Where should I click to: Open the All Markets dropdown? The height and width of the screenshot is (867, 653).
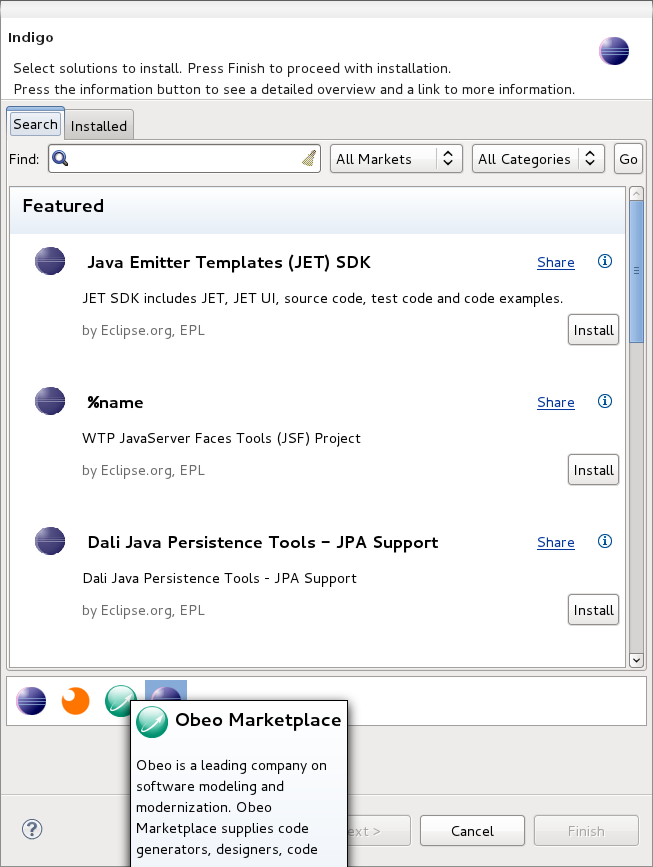tap(396, 159)
